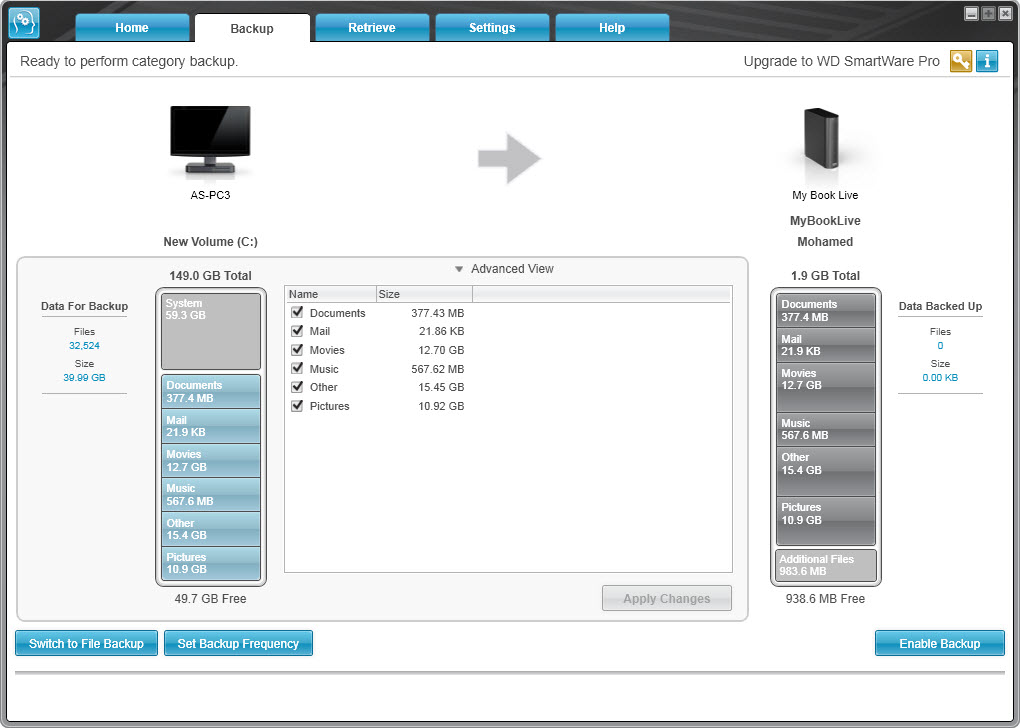Screen dimensions: 1020x728
Task: Go to the Settings tab
Action: 492,28
